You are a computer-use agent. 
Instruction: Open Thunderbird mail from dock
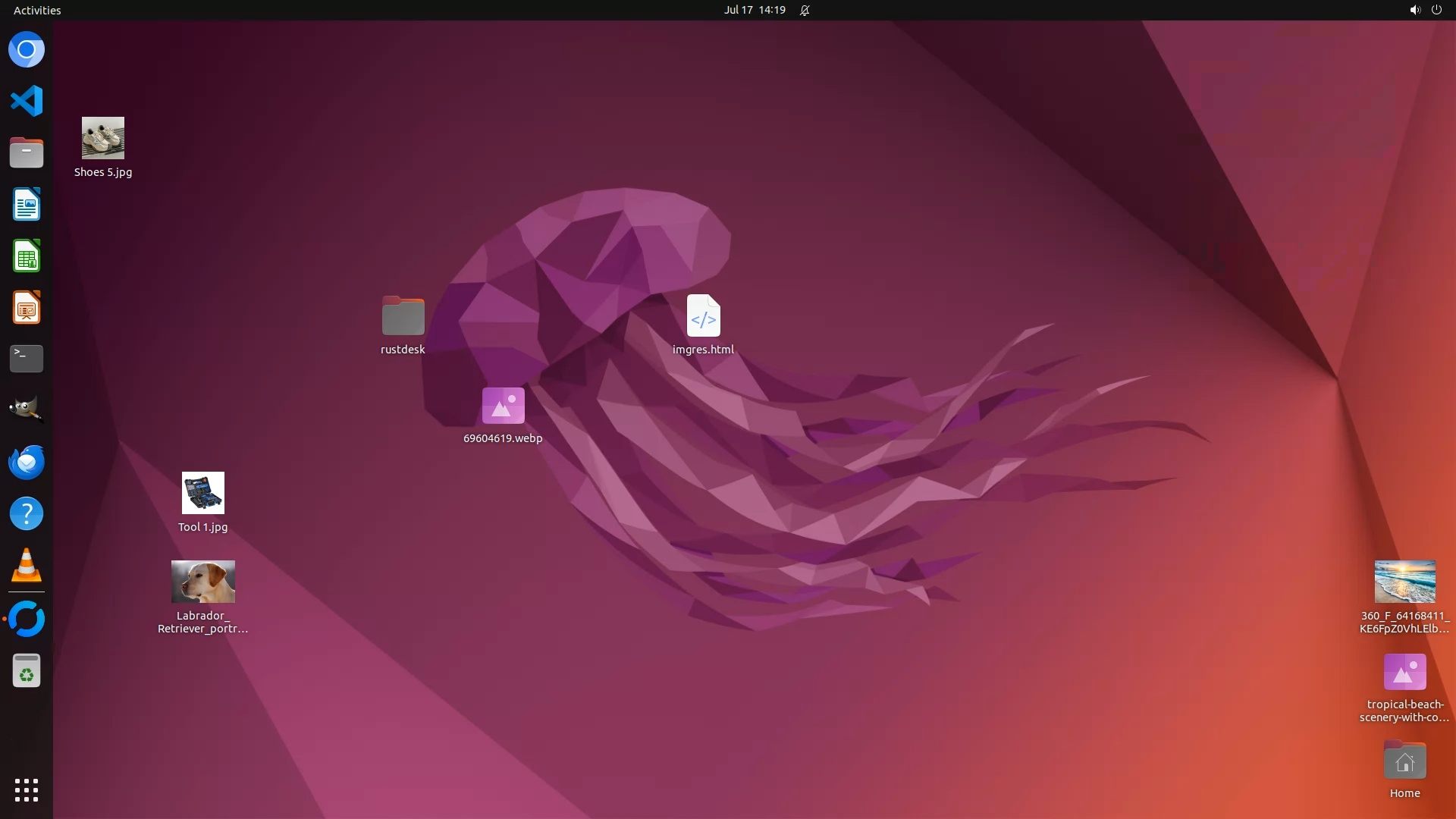pos(27,462)
